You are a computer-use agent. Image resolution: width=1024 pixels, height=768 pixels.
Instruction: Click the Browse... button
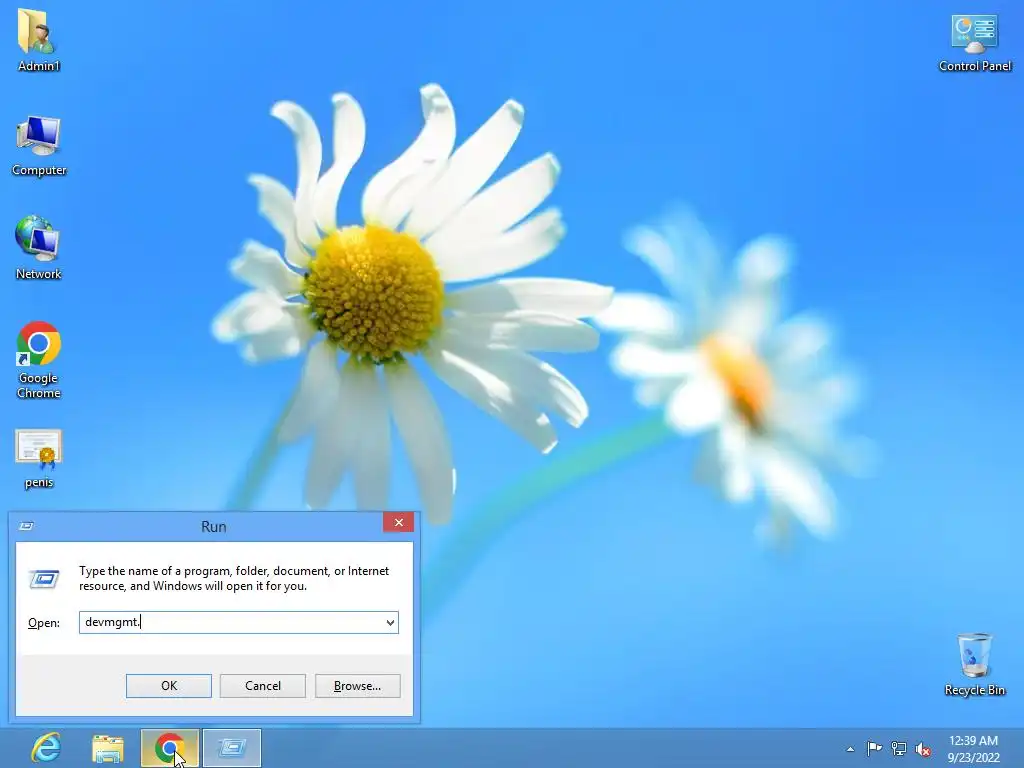click(x=357, y=686)
